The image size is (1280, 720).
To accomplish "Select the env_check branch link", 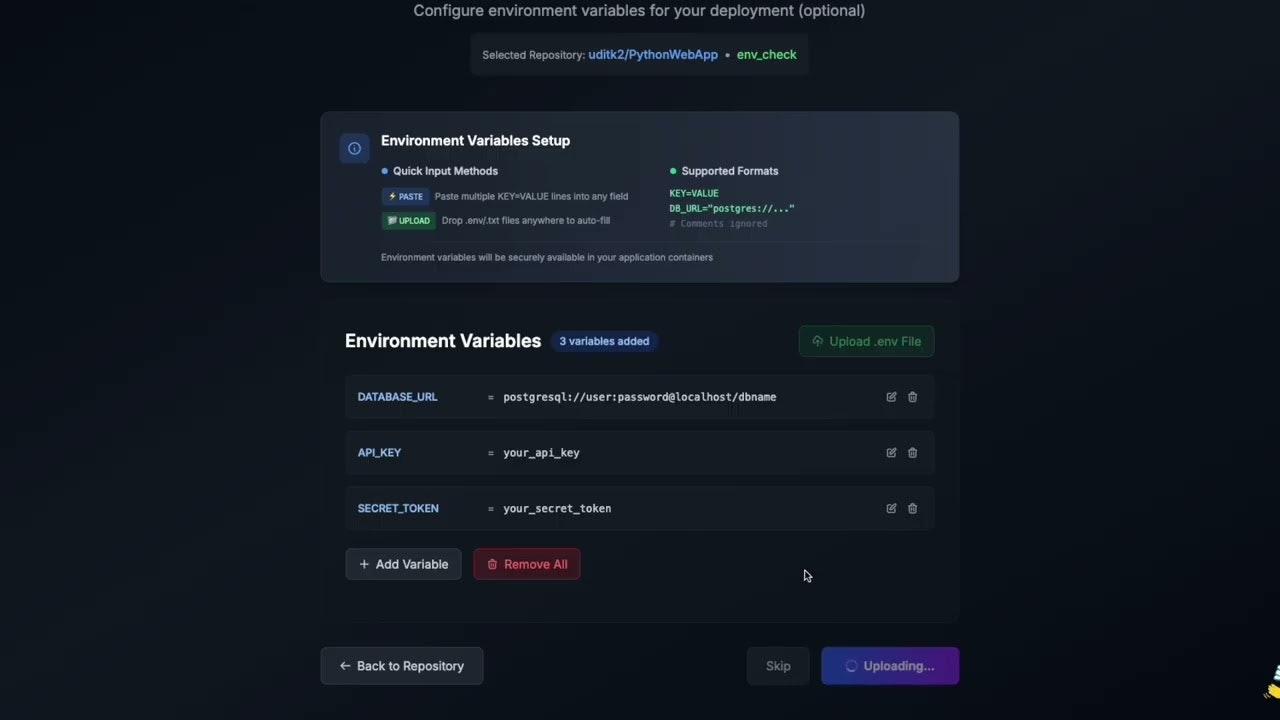I will click(x=766, y=55).
